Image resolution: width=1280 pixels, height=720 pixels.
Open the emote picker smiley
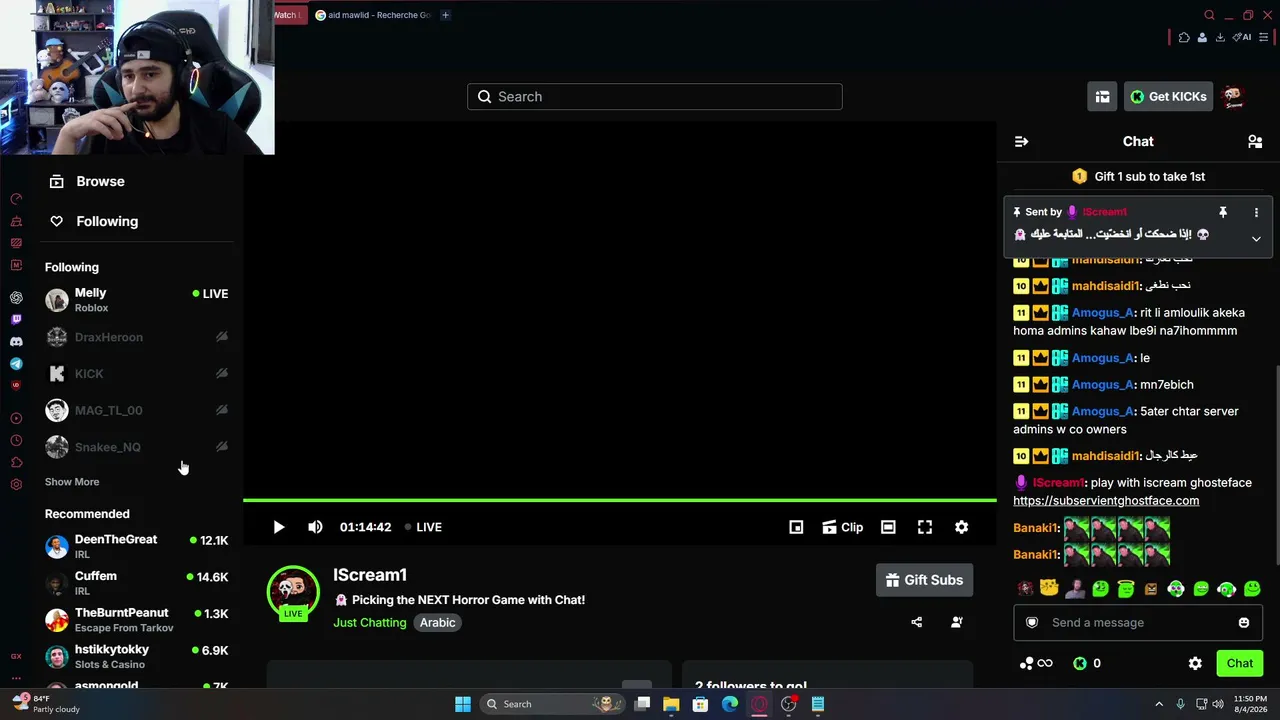[1244, 622]
